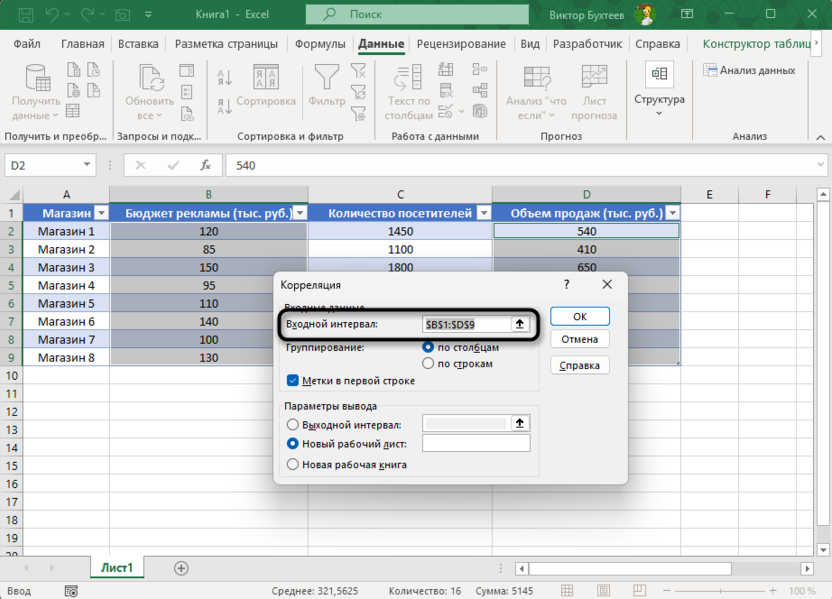The width and height of the screenshot is (832, 599).
Task: Open the Формулы ribbon tab
Action: [320, 44]
